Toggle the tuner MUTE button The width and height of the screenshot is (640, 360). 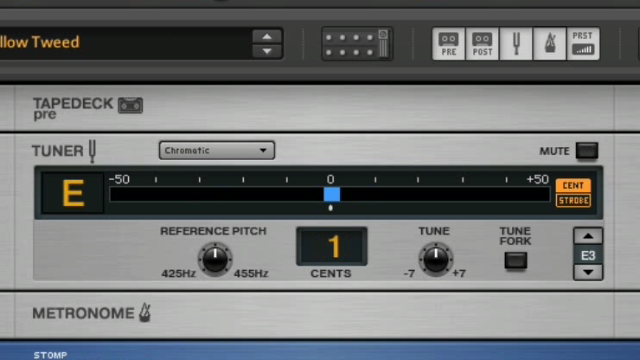click(x=587, y=151)
